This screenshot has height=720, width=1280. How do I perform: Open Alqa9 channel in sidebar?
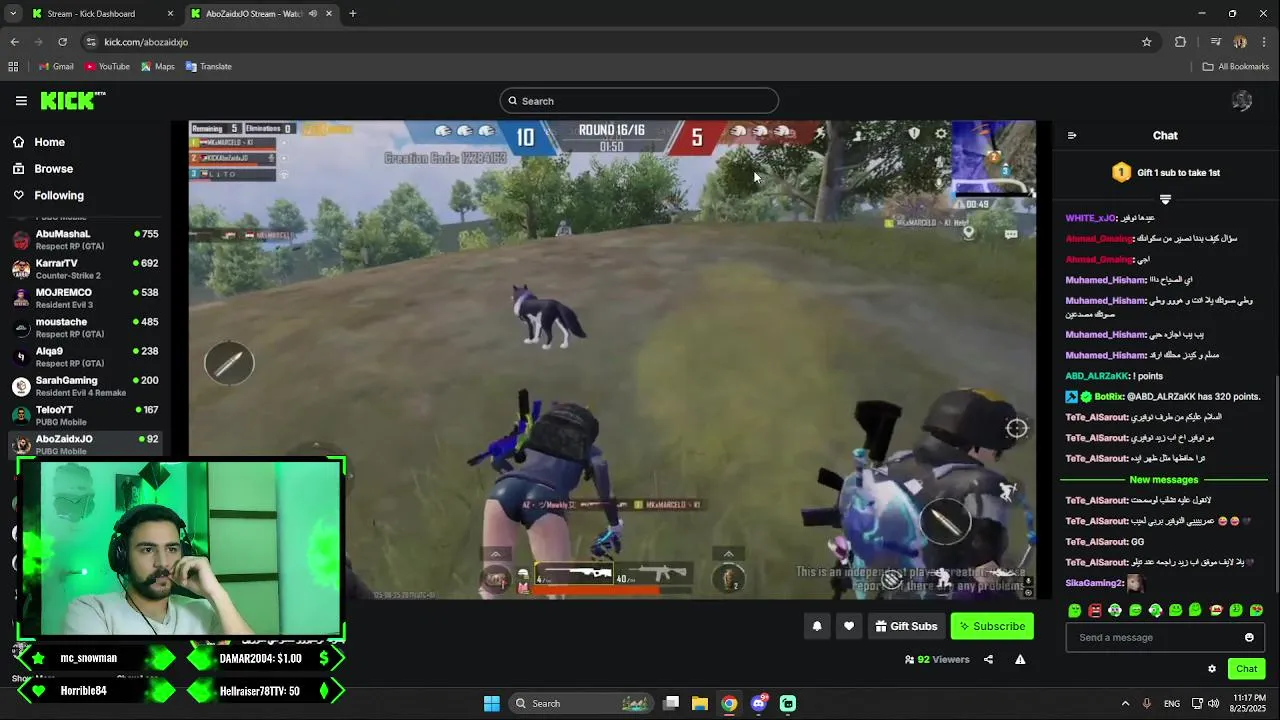coord(86,356)
